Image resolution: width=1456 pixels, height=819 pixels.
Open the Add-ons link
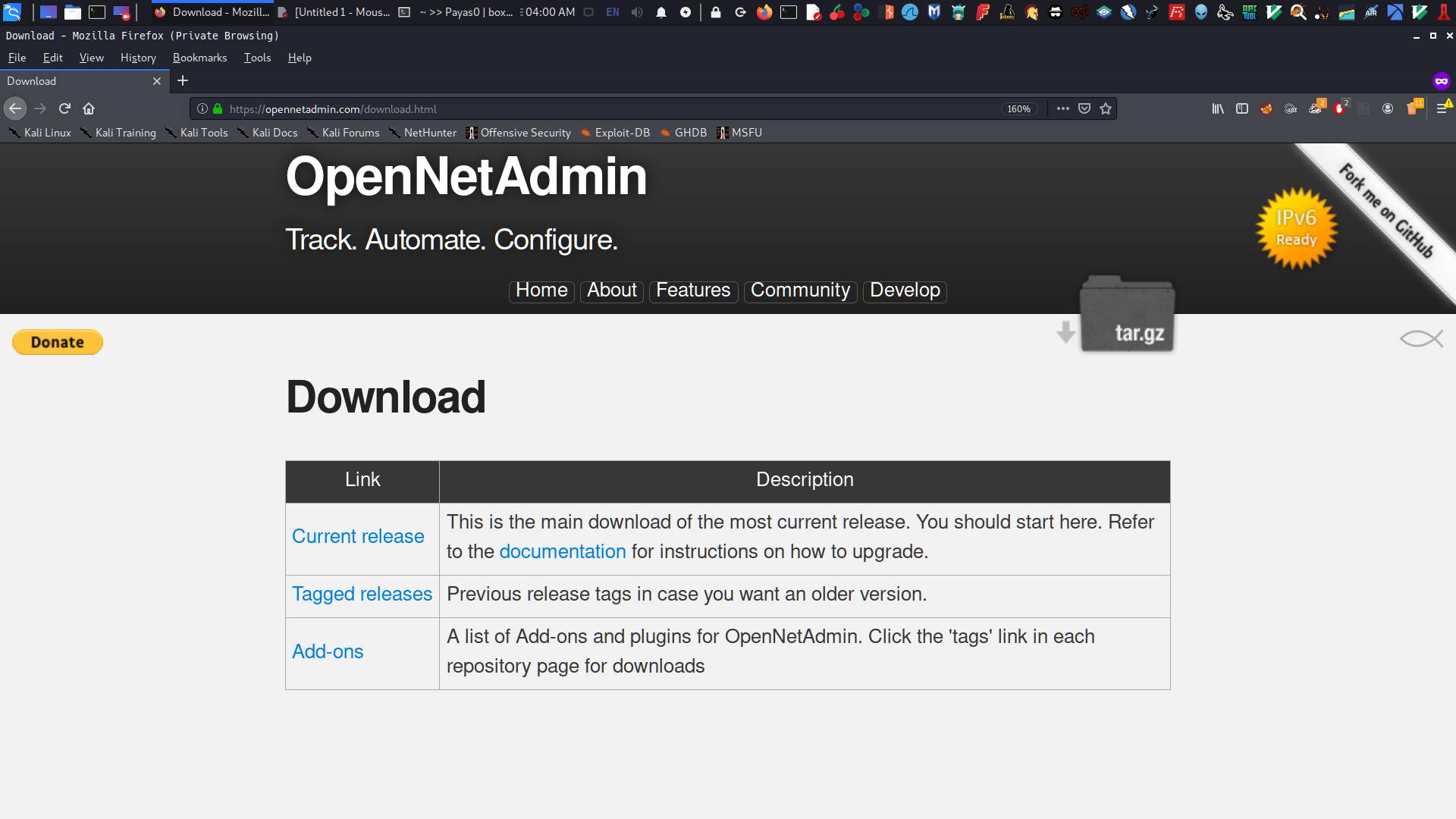pos(328,651)
